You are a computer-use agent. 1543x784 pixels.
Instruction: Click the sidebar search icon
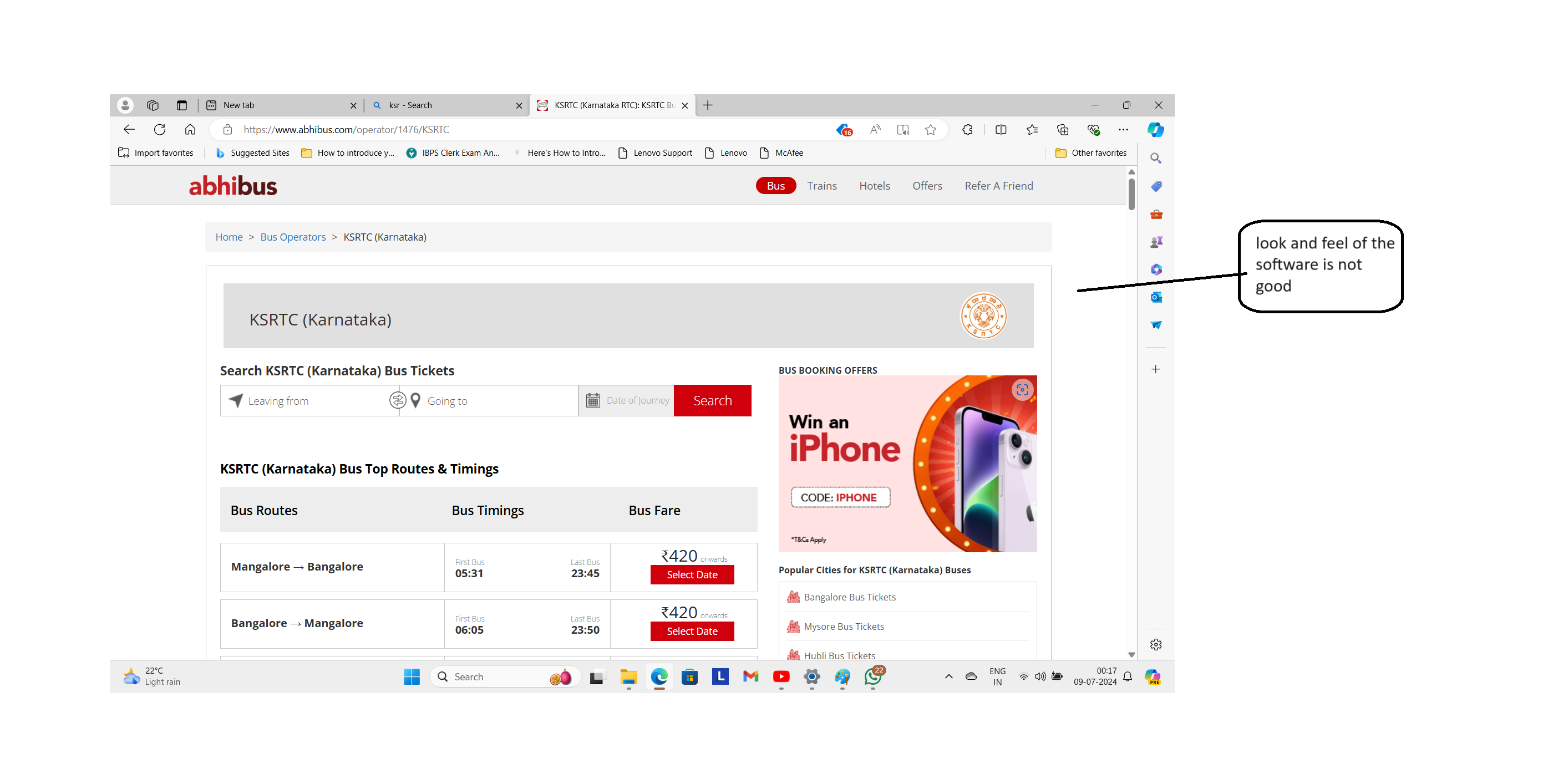tap(1155, 158)
